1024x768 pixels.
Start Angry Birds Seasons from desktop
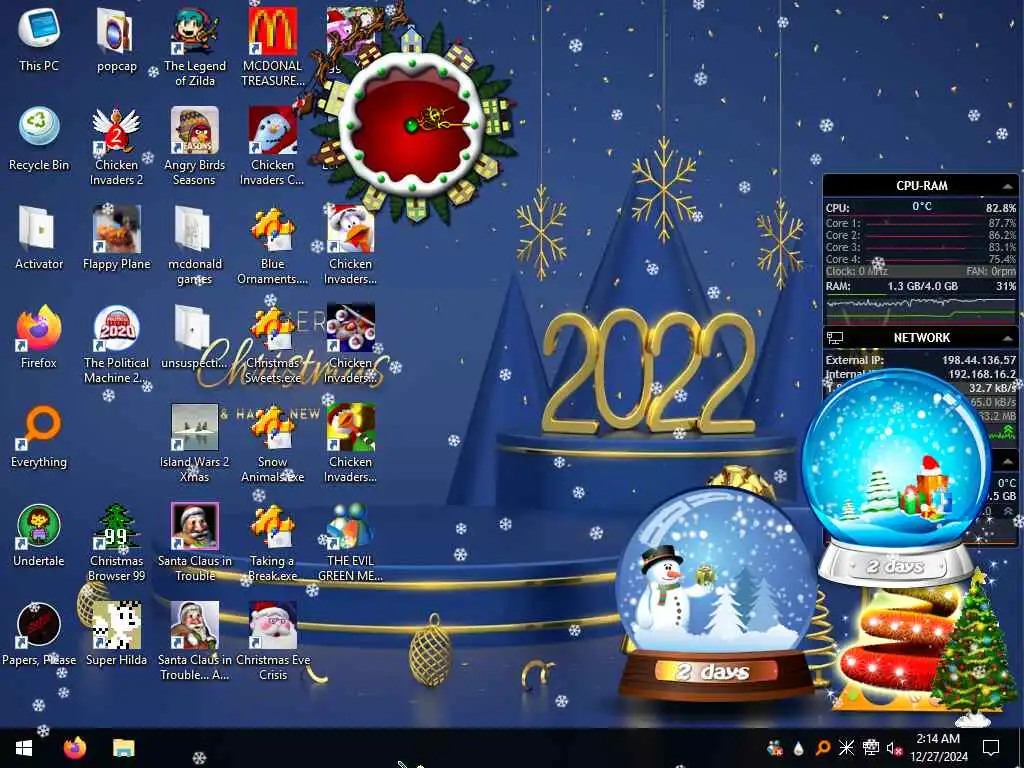pyautogui.click(x=195, y=146)
